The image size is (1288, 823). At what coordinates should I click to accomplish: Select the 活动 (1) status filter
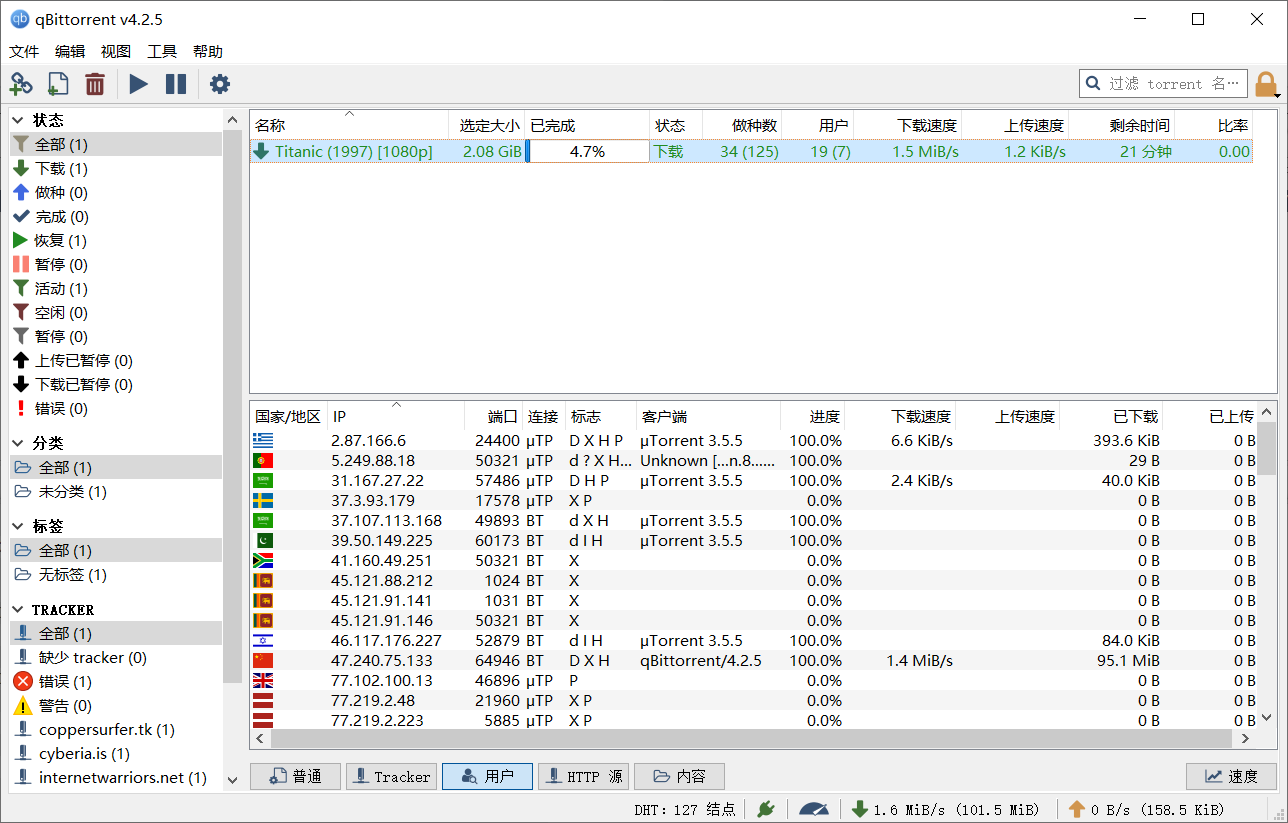click(116, 289)
